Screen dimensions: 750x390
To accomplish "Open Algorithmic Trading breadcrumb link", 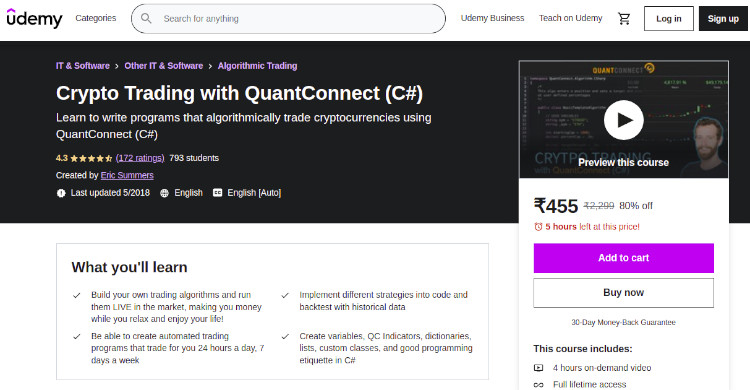I will [x=257, y=66].
